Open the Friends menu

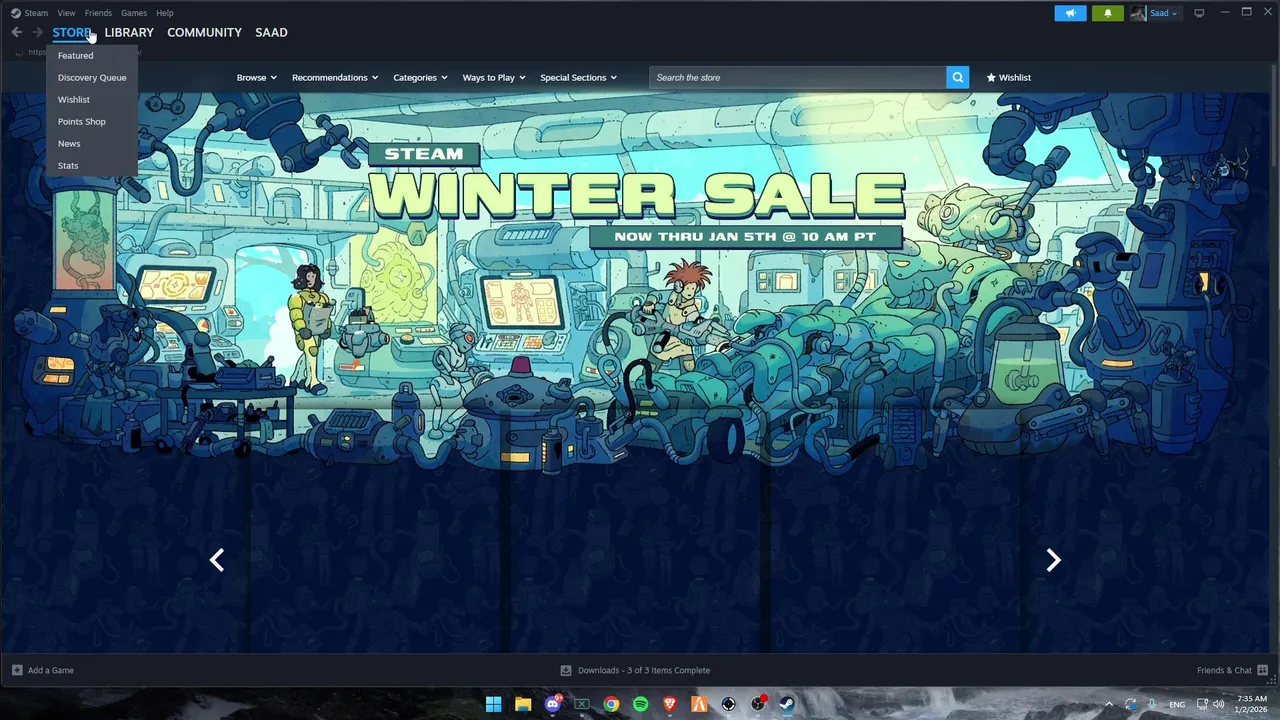pyautogui.click(x=98, y=13)
